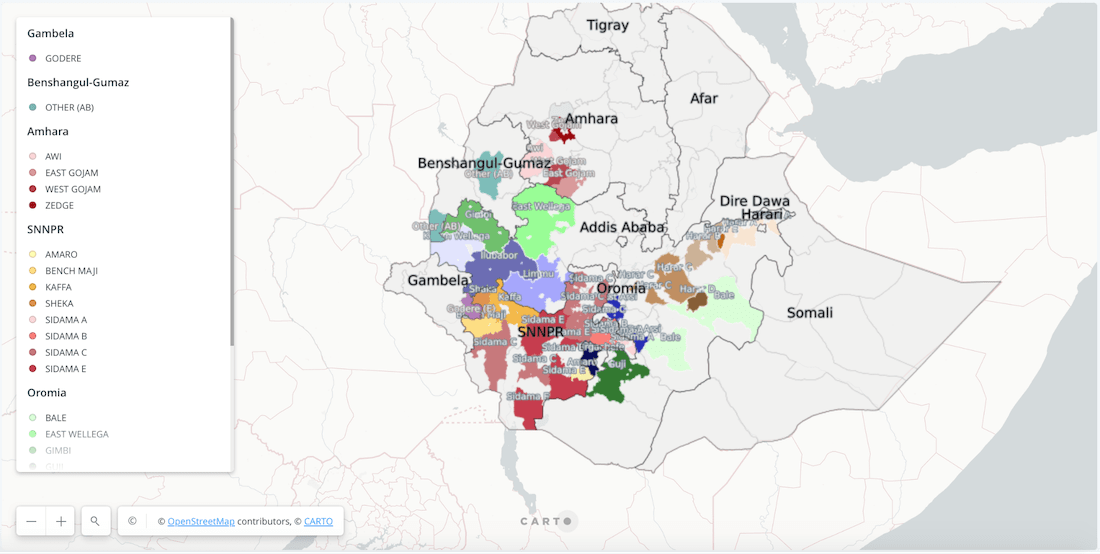The image size is (1100, 554).
Task: Click the Somali region label on map
Action: [810, 313]
